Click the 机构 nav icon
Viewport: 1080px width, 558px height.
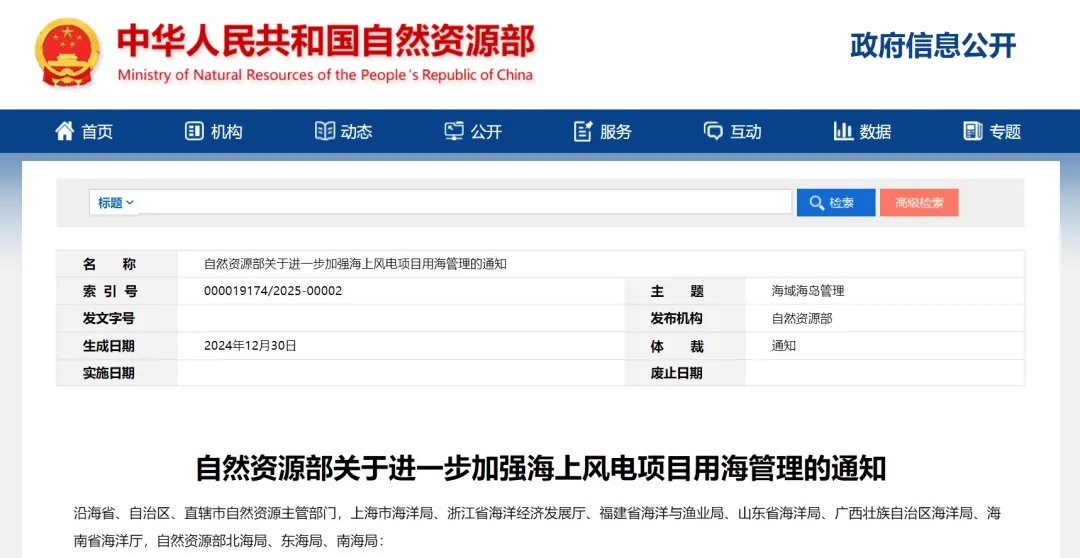194,131
